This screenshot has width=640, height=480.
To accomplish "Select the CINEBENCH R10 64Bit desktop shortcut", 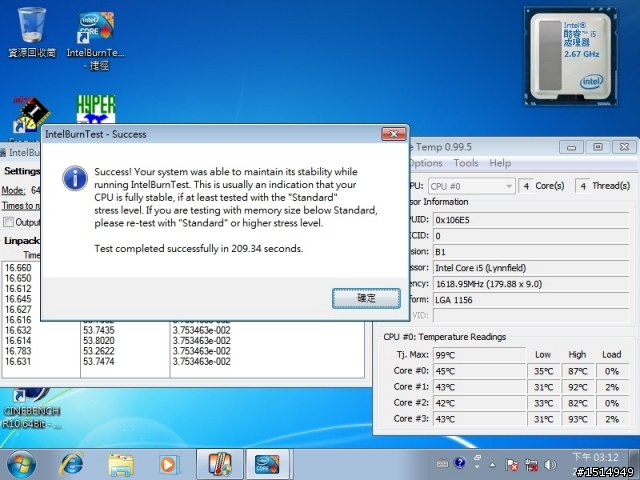I will (x=31, y=408).
